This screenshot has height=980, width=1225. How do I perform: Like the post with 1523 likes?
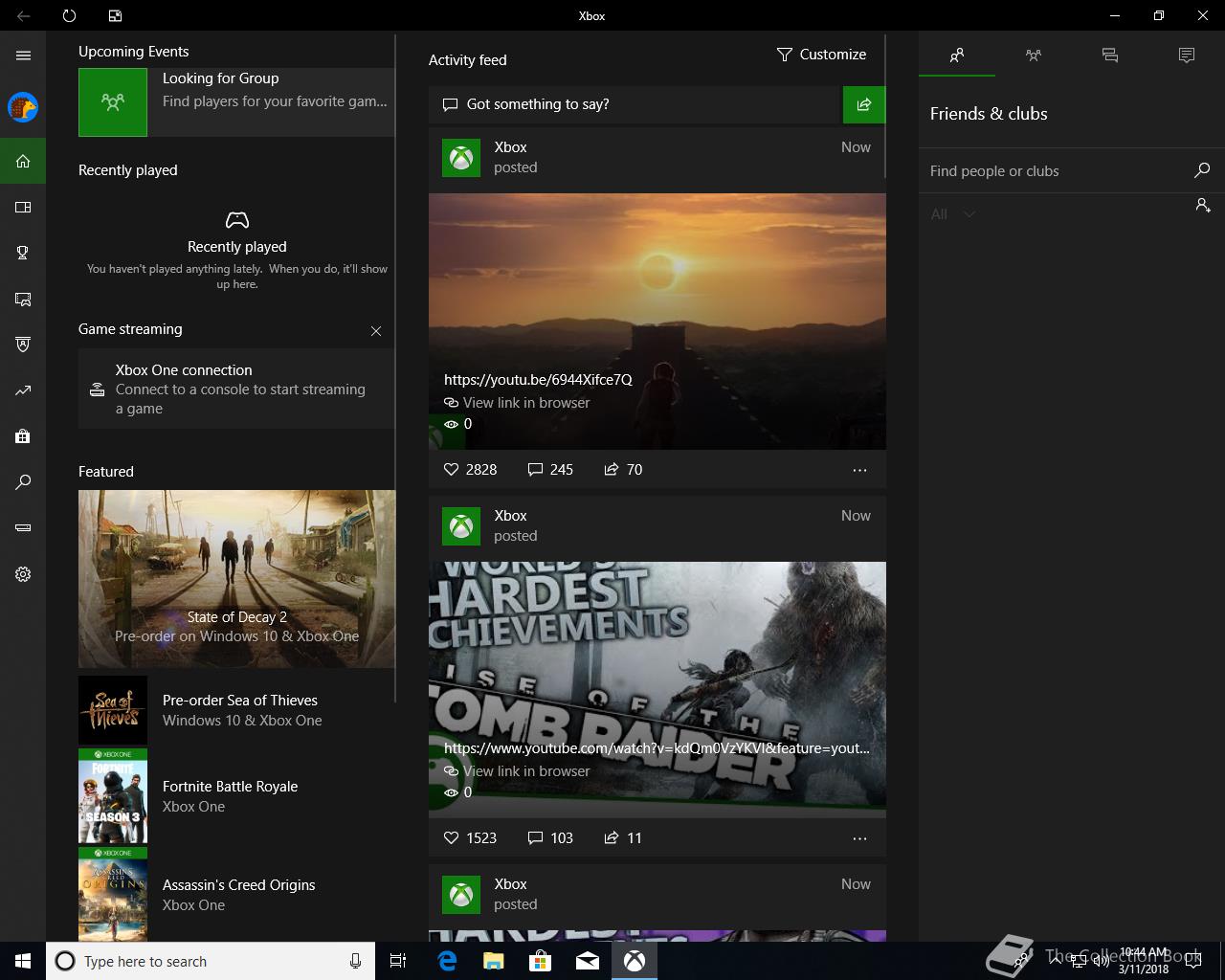[x=470, y=837]
